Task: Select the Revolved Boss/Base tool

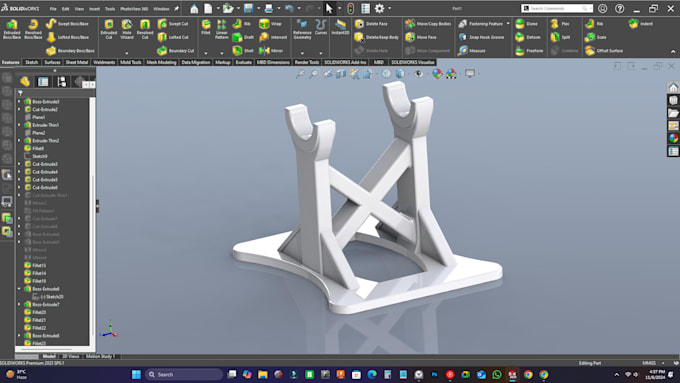Action: [x=33, y=29]
